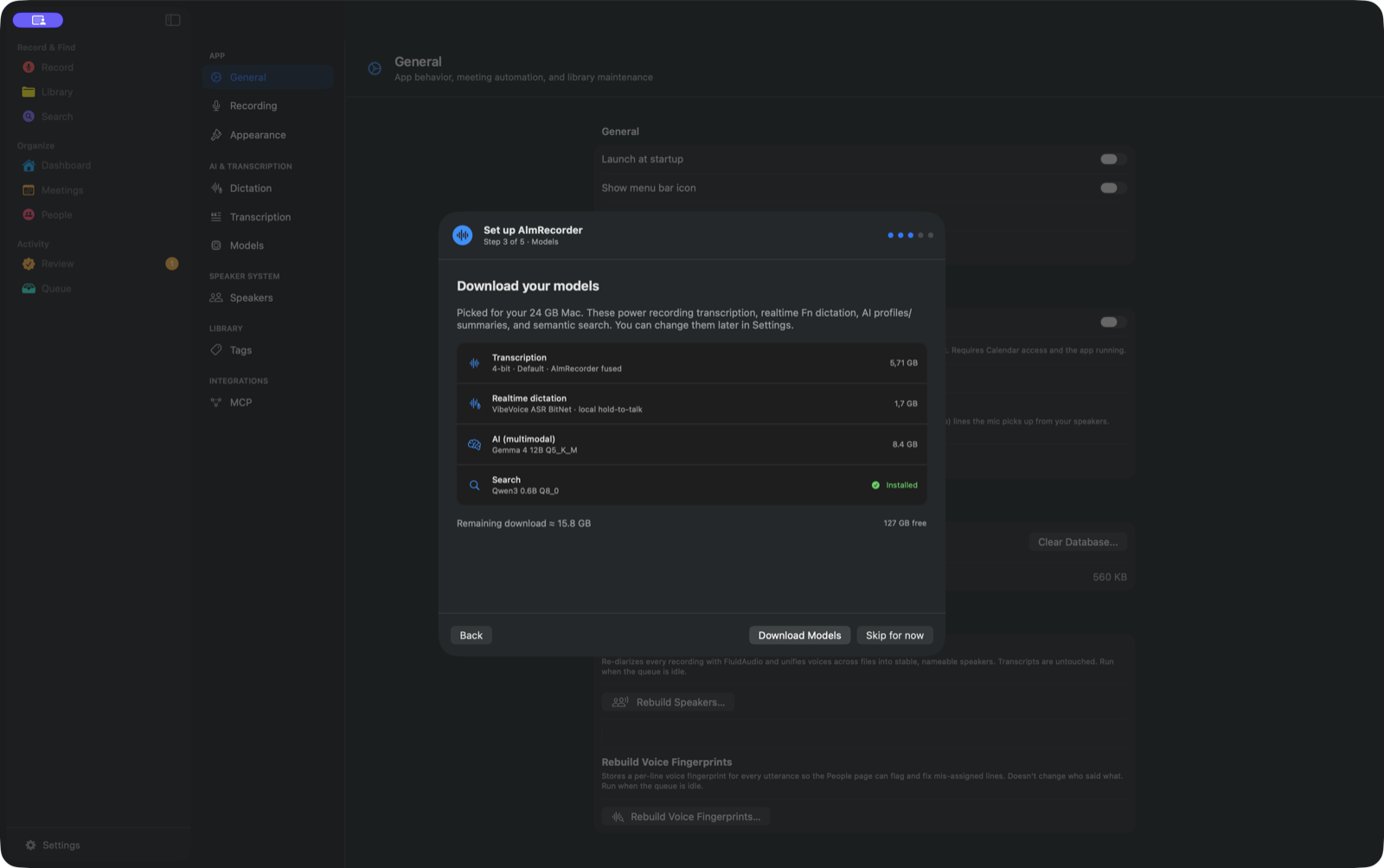Image resolution: width=1384 pixels, height=868 pixels.
Task: Select General settings tab
Action: [x=268, y=77]
